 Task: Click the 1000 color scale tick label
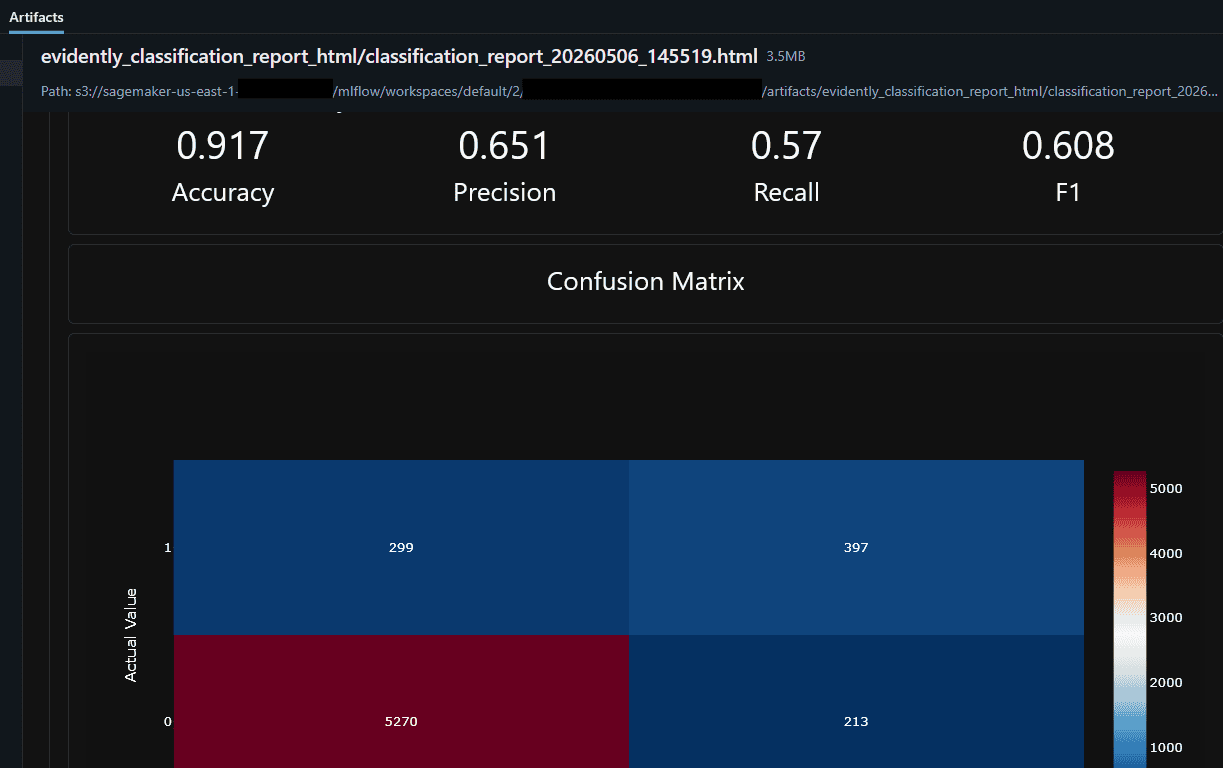pos(1166,747)
